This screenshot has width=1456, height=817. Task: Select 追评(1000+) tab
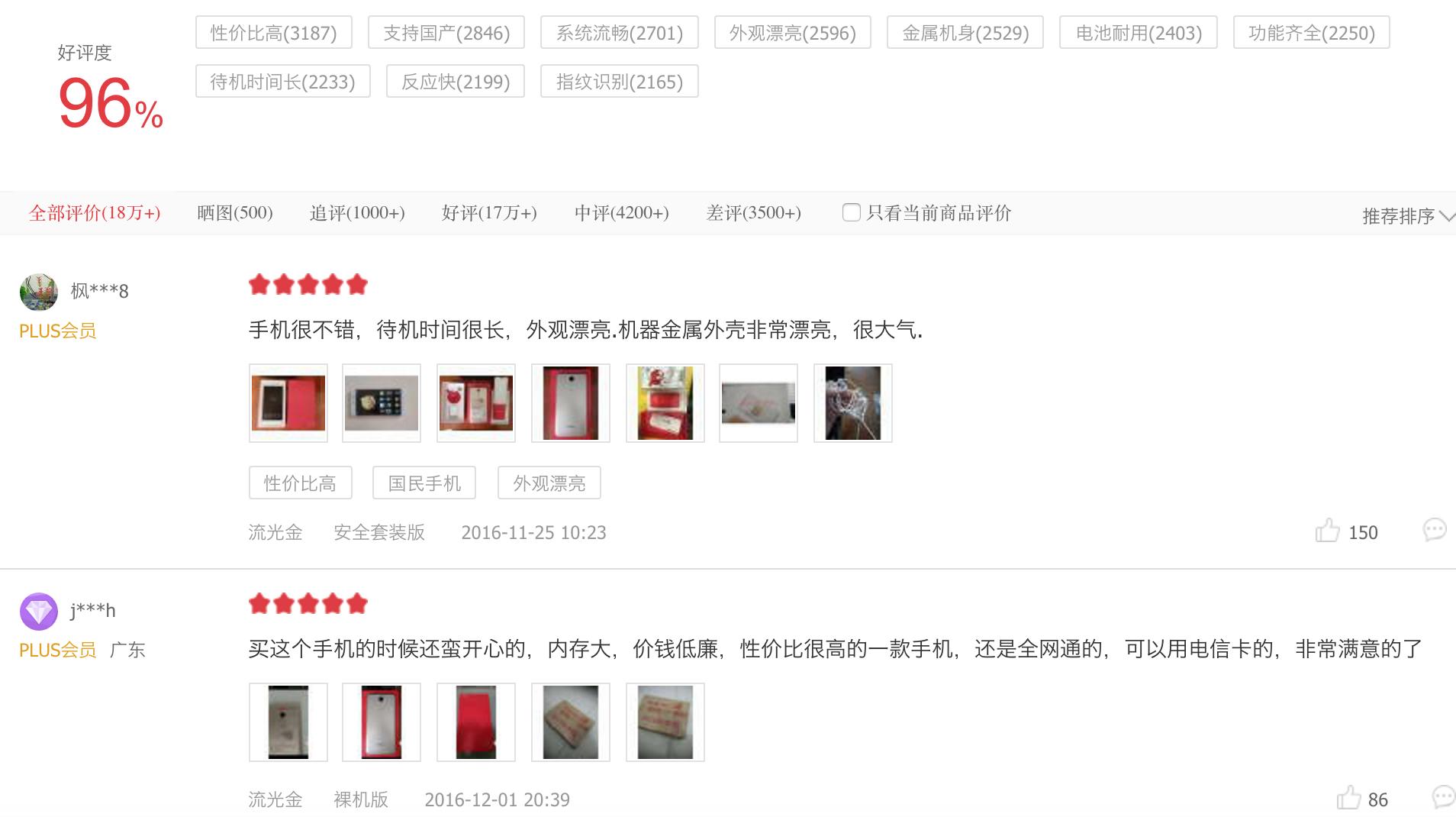tap(357, 213)
